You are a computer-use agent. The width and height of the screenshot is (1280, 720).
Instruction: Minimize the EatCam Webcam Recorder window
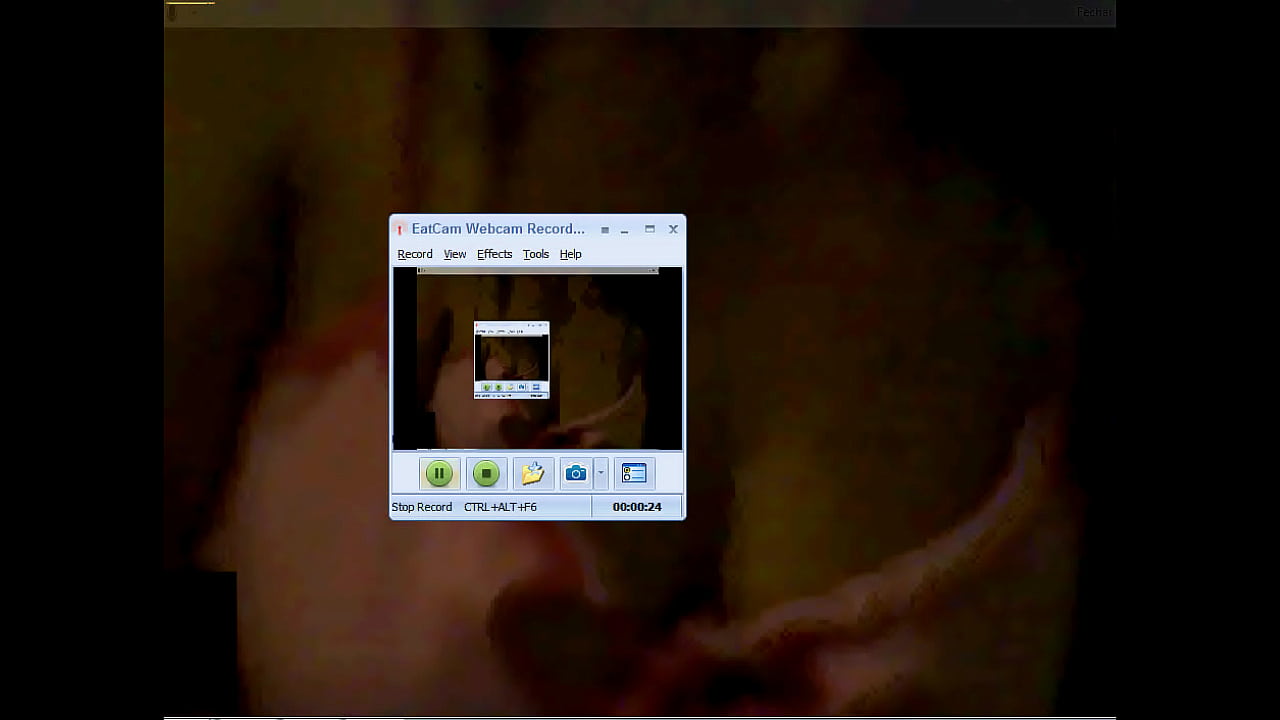tap(625, 229)
